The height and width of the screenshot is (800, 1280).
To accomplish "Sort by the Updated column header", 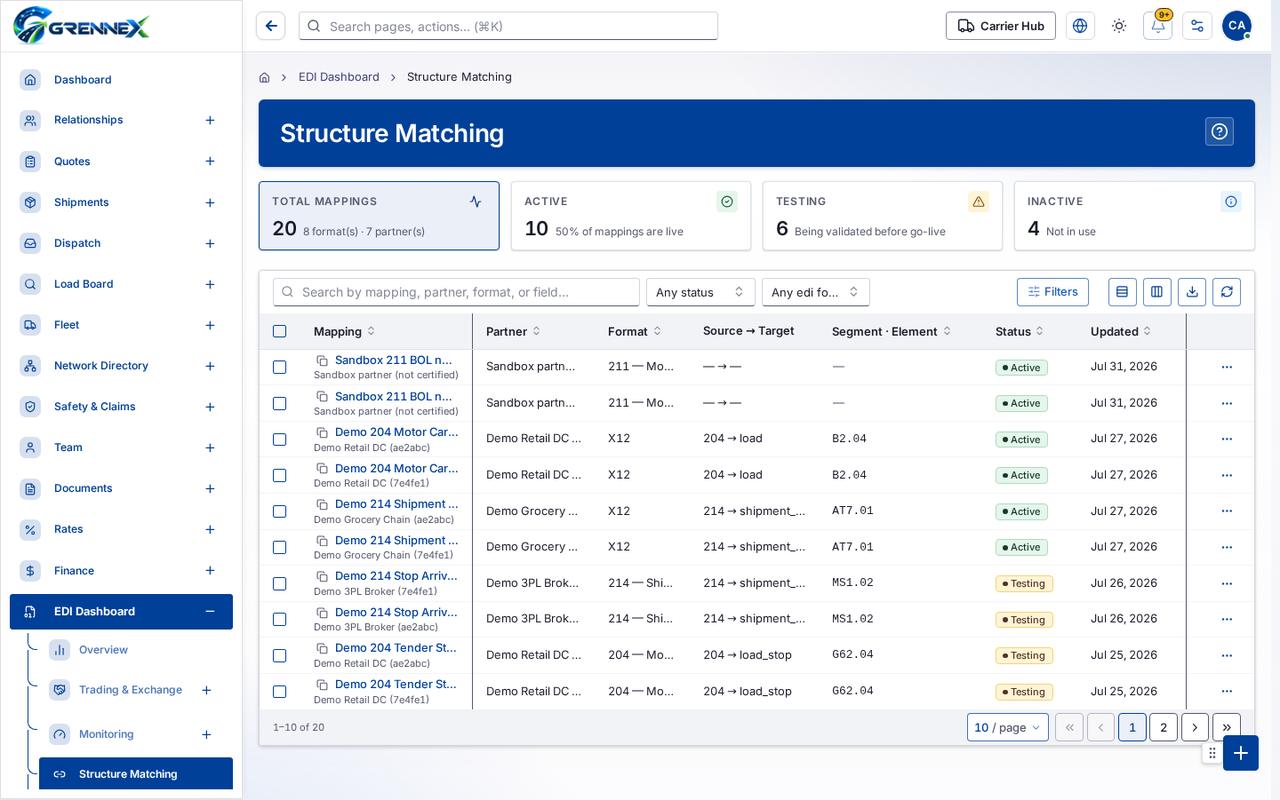I will [x=1120, y=331].
